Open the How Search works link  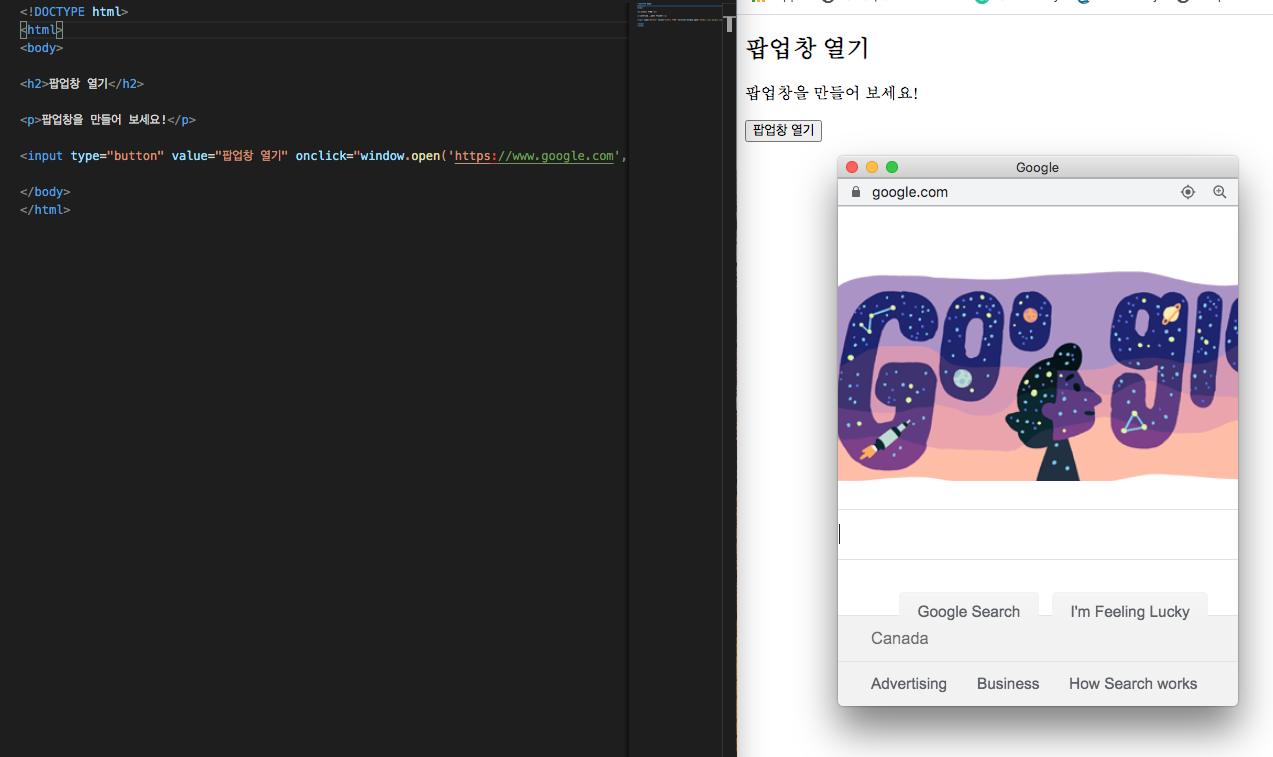(x=1133, y=684)
